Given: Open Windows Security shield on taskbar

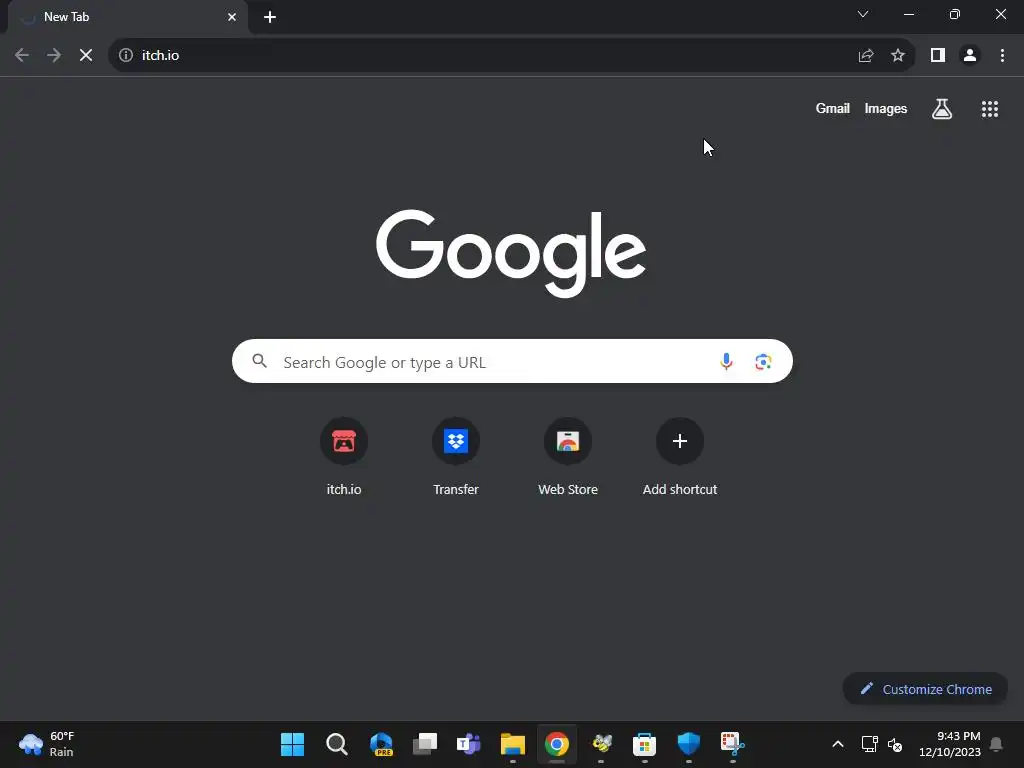Looking at the screenshot, I should tap(688, 744).
